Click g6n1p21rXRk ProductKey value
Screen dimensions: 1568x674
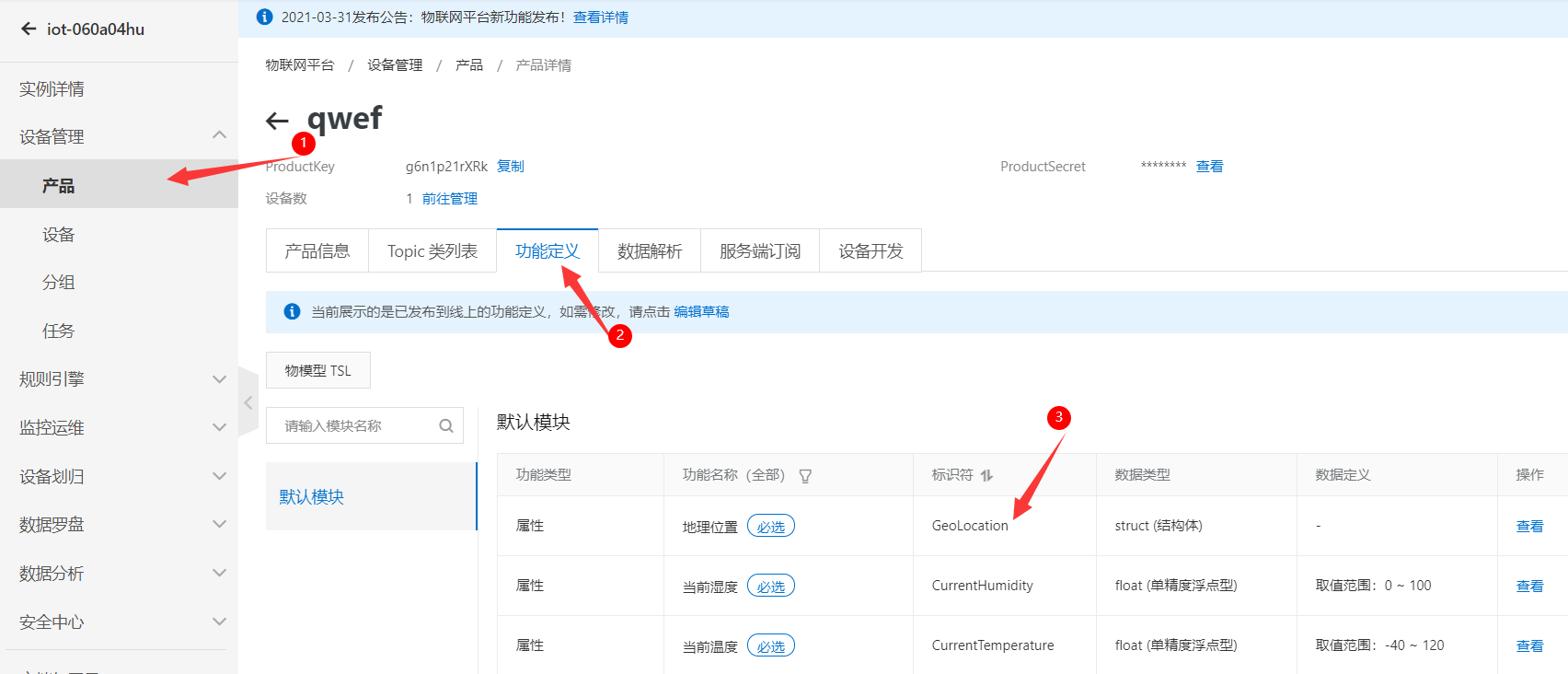tap(446, 166)
